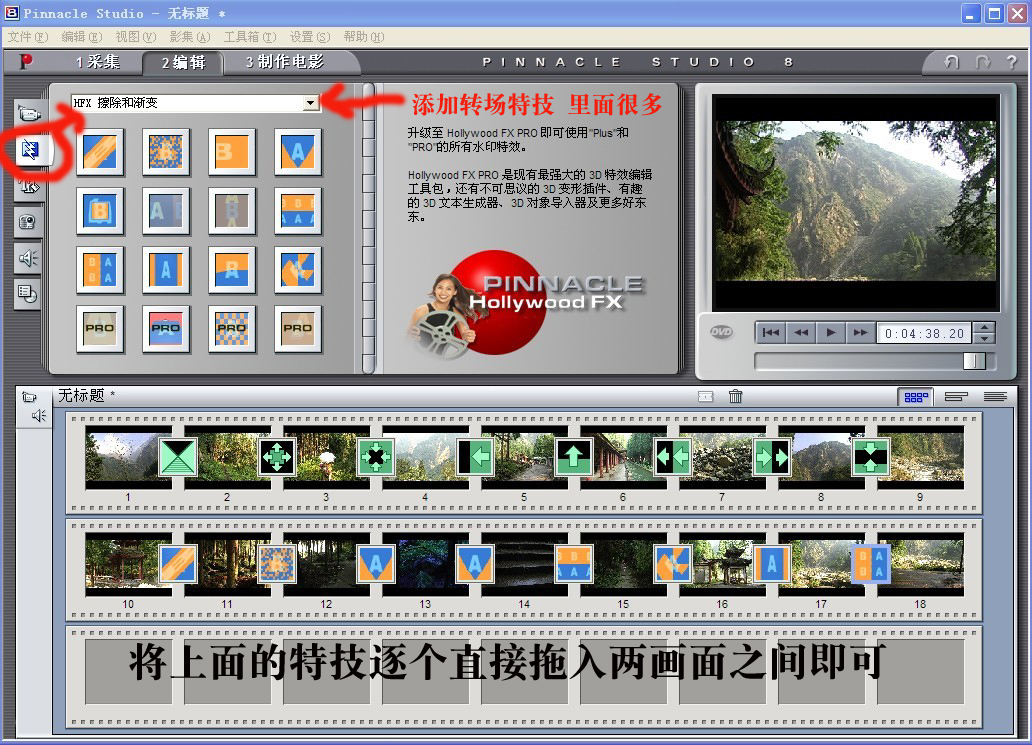Click the DVD toggle button

click(x=721, y=332)
